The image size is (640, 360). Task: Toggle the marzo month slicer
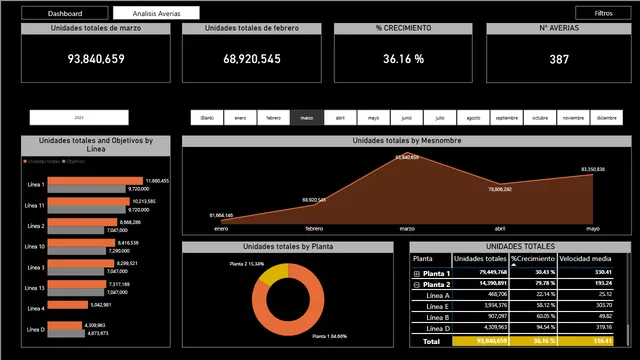(307, 118)
